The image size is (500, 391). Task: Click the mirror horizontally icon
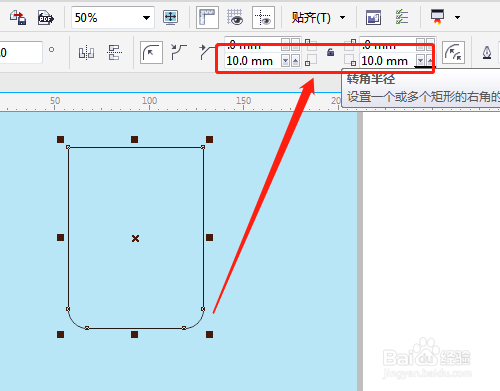tap(86, 53)
